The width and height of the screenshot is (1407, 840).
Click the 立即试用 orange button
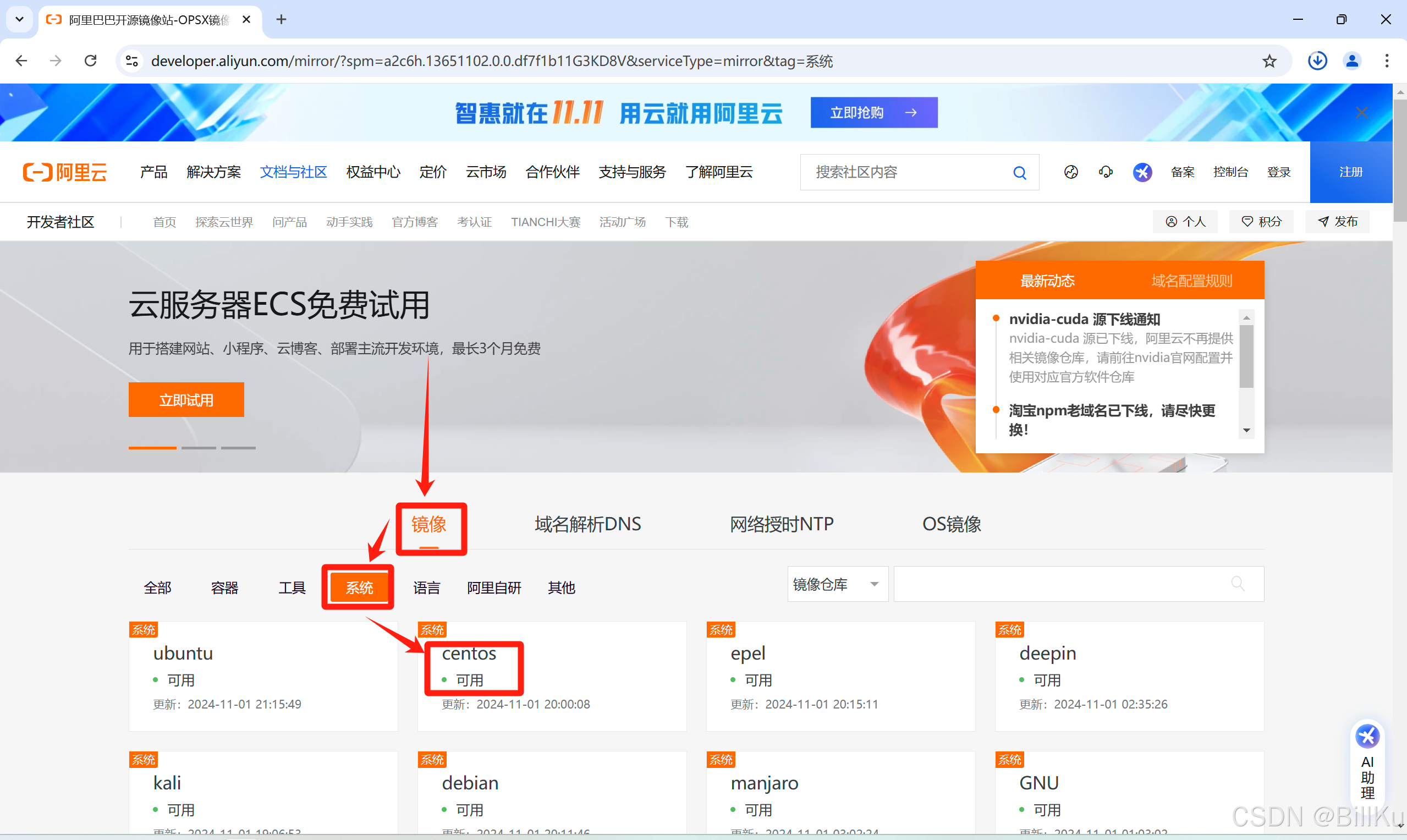coord(186,399)
